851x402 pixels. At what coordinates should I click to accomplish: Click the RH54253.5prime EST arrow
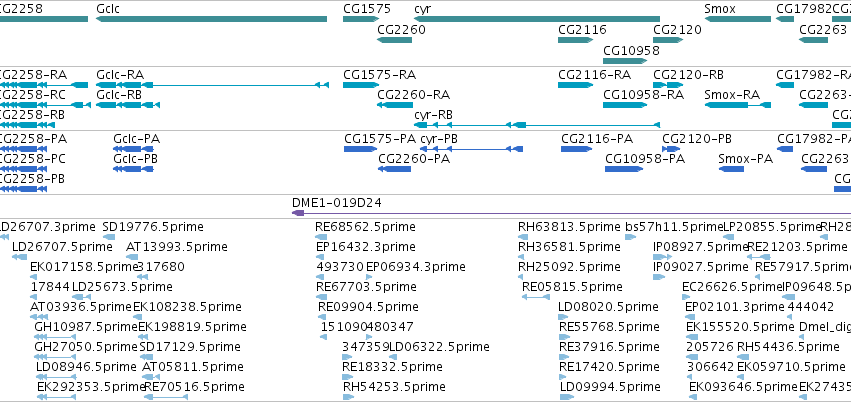(x=348, y=397)
